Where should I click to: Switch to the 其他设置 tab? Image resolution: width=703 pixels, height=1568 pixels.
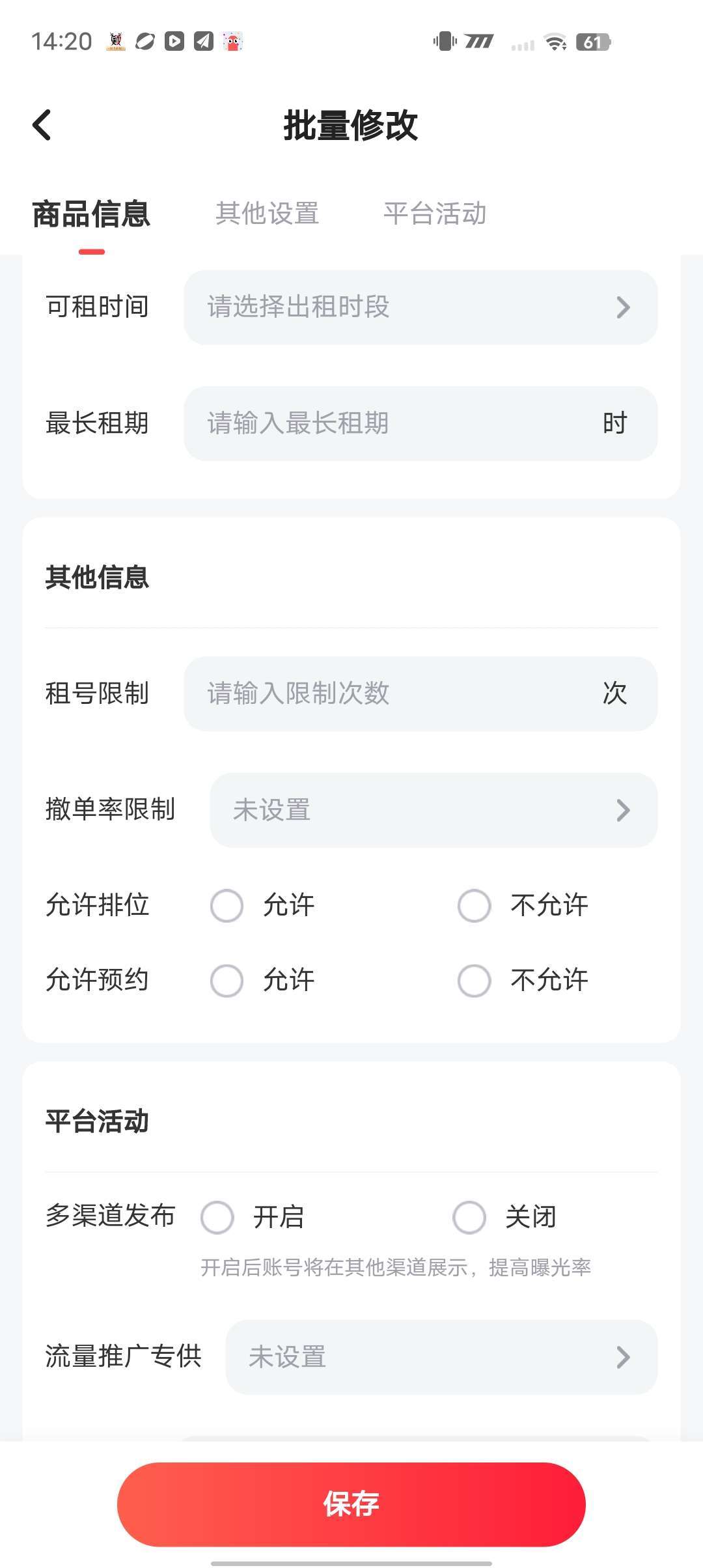click(268, 214)
